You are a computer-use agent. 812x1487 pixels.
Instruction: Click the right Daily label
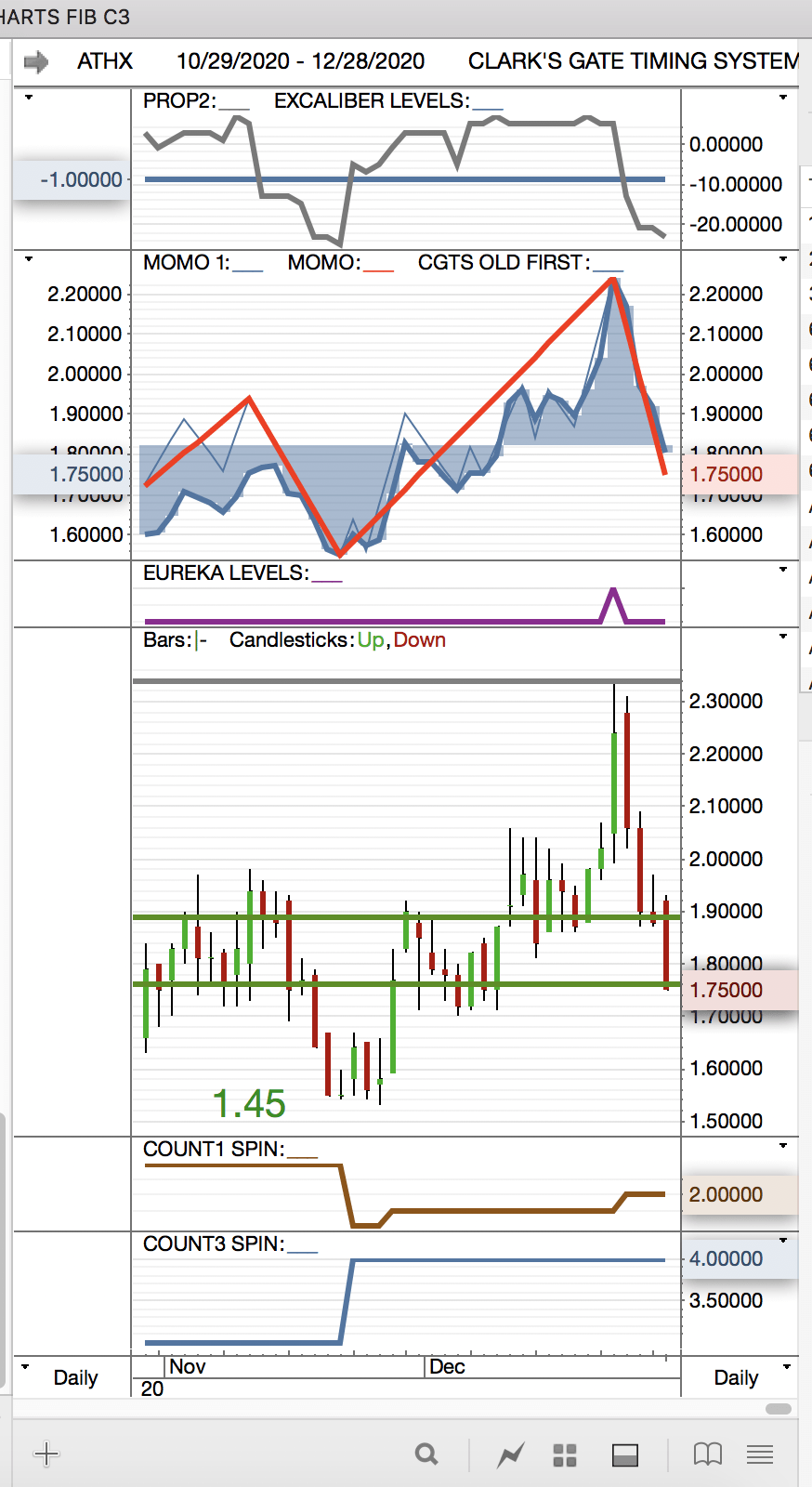(x=736, y=1377)
